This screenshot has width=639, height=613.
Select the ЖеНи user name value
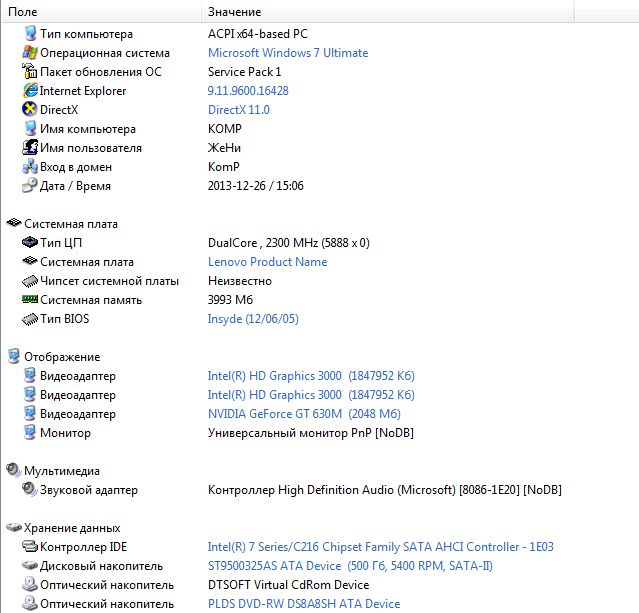224,148
